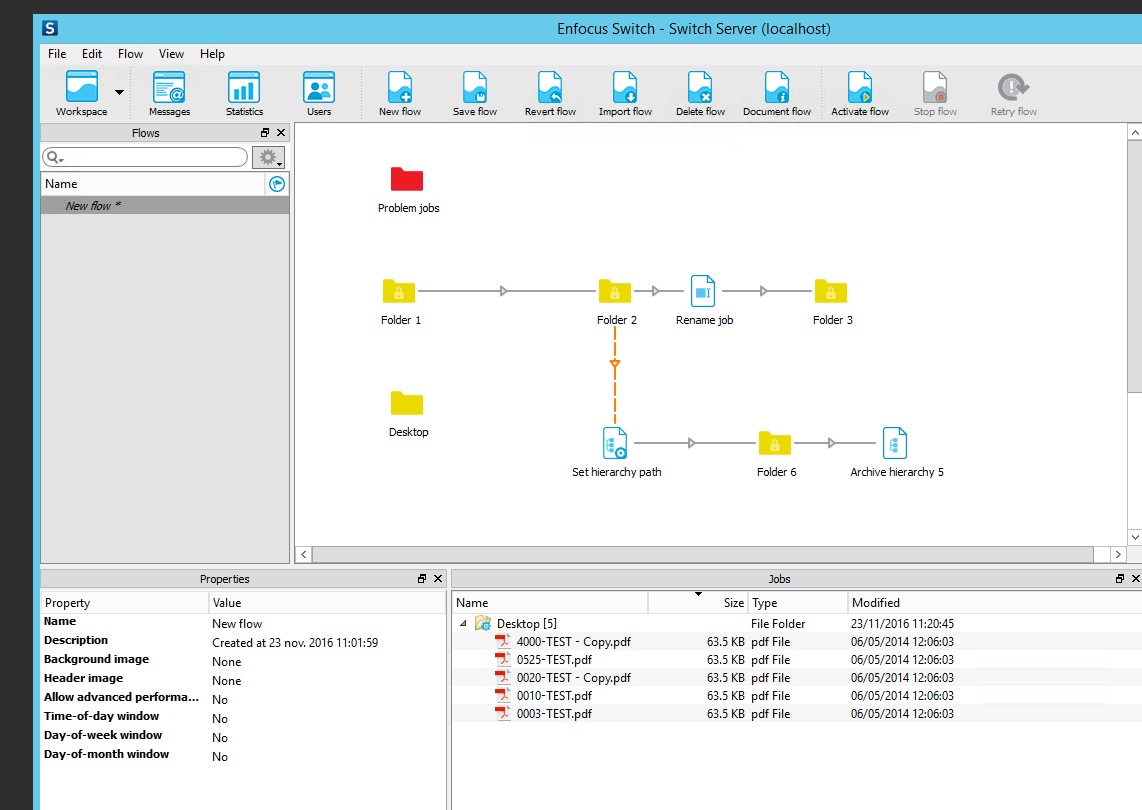Screen dimensions: 1142x810
Task: Select the Rename job element
Action: [703, 291]
